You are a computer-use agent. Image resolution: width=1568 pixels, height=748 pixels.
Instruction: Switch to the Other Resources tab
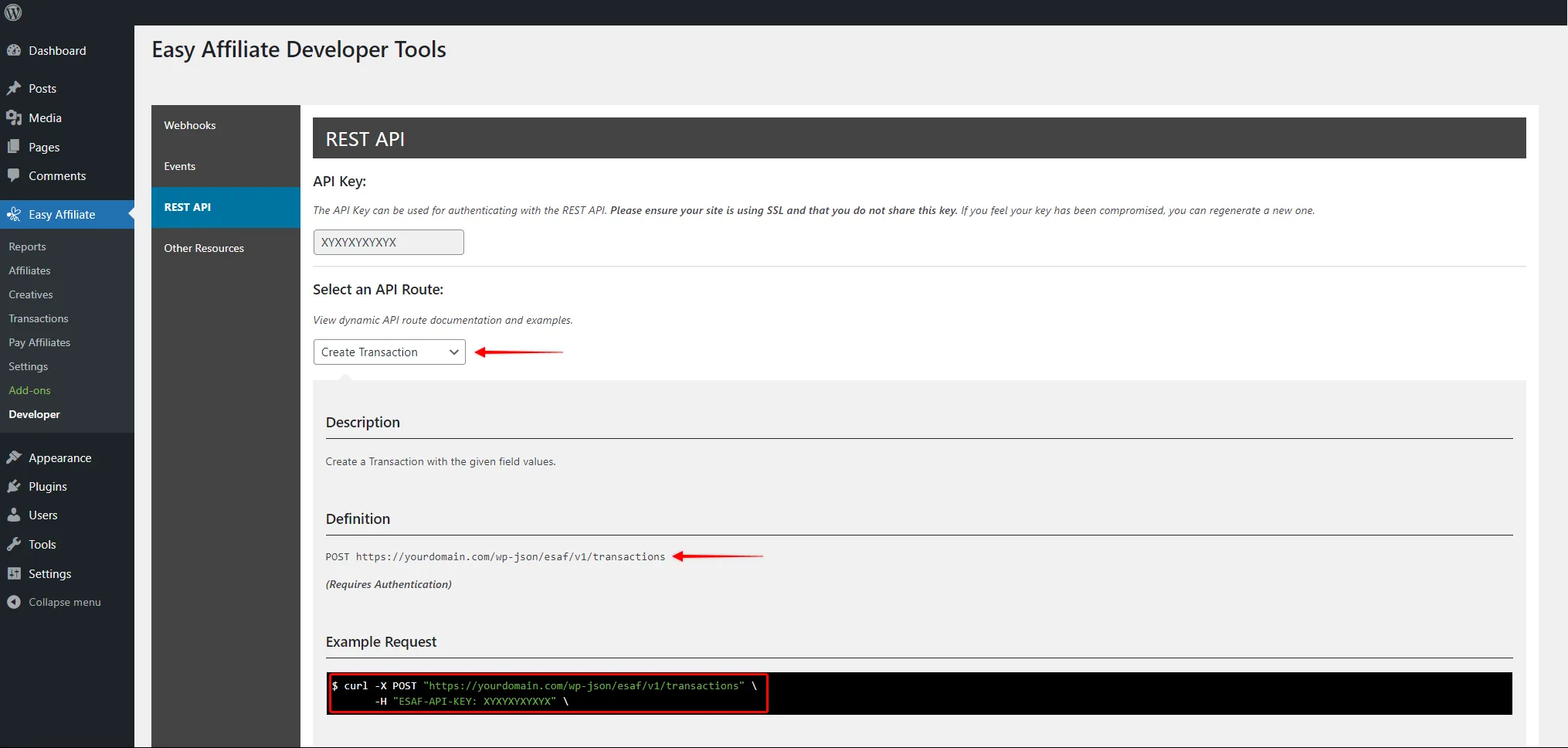pos(226,248)
